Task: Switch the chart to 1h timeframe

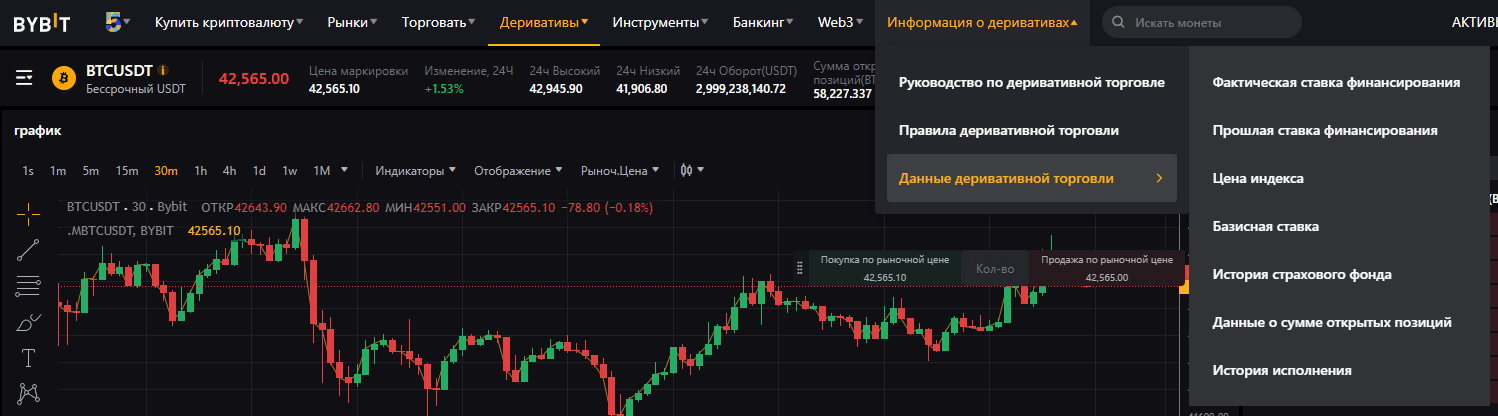Action: point(201,170)
